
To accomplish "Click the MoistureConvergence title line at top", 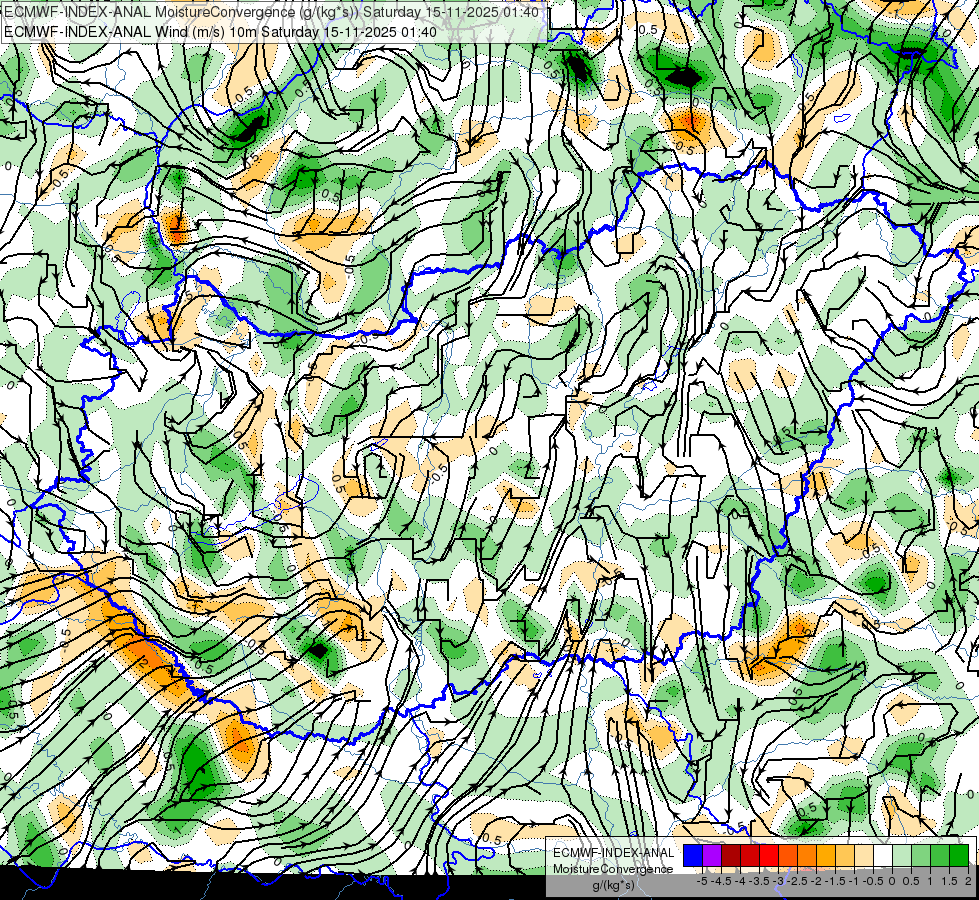I will 270,12.
